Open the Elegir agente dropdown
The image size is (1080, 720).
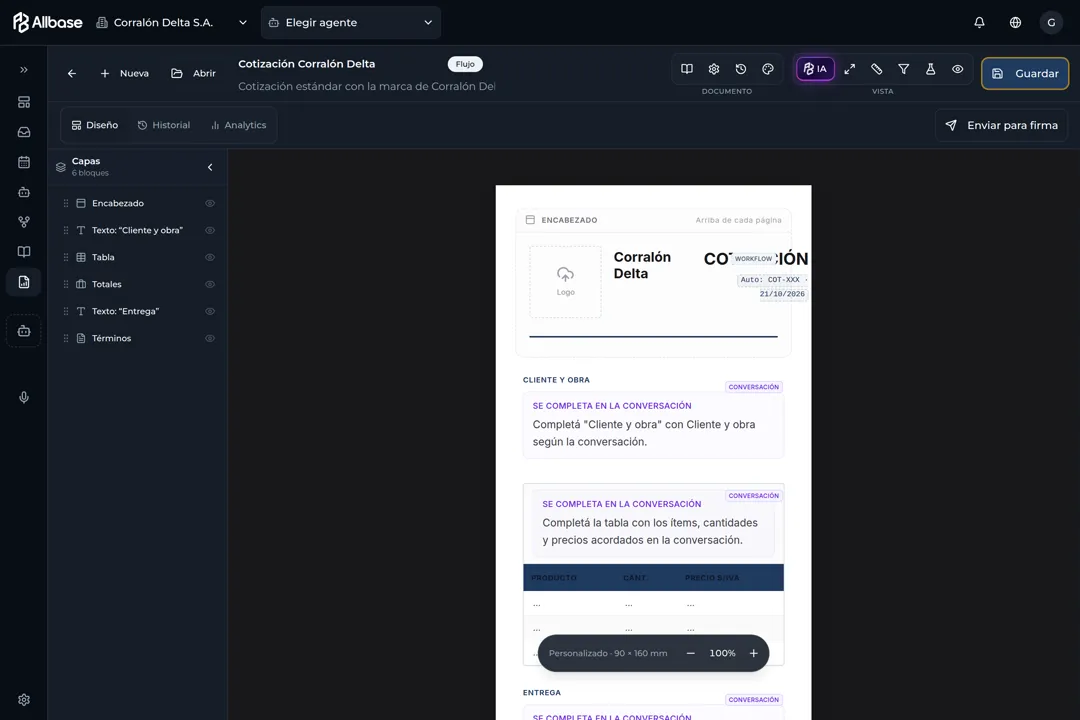click(351, 23)
